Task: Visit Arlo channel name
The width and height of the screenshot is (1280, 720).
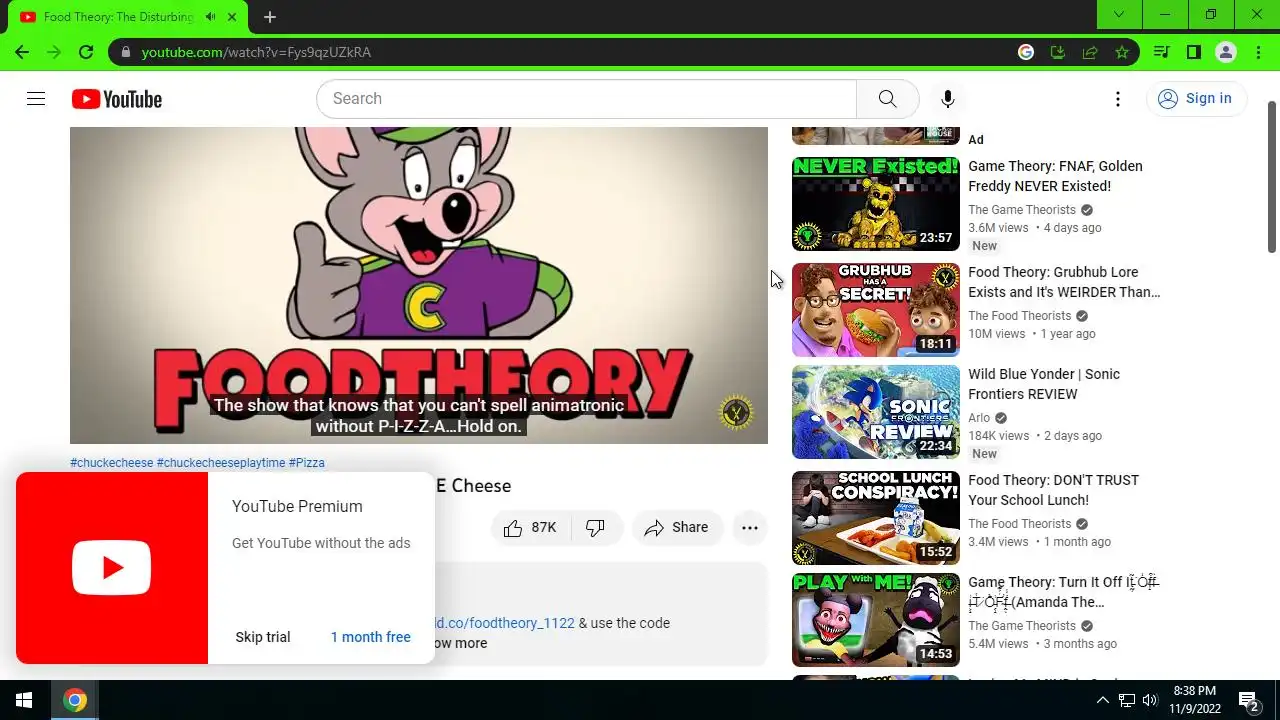Action: [979, 418]
